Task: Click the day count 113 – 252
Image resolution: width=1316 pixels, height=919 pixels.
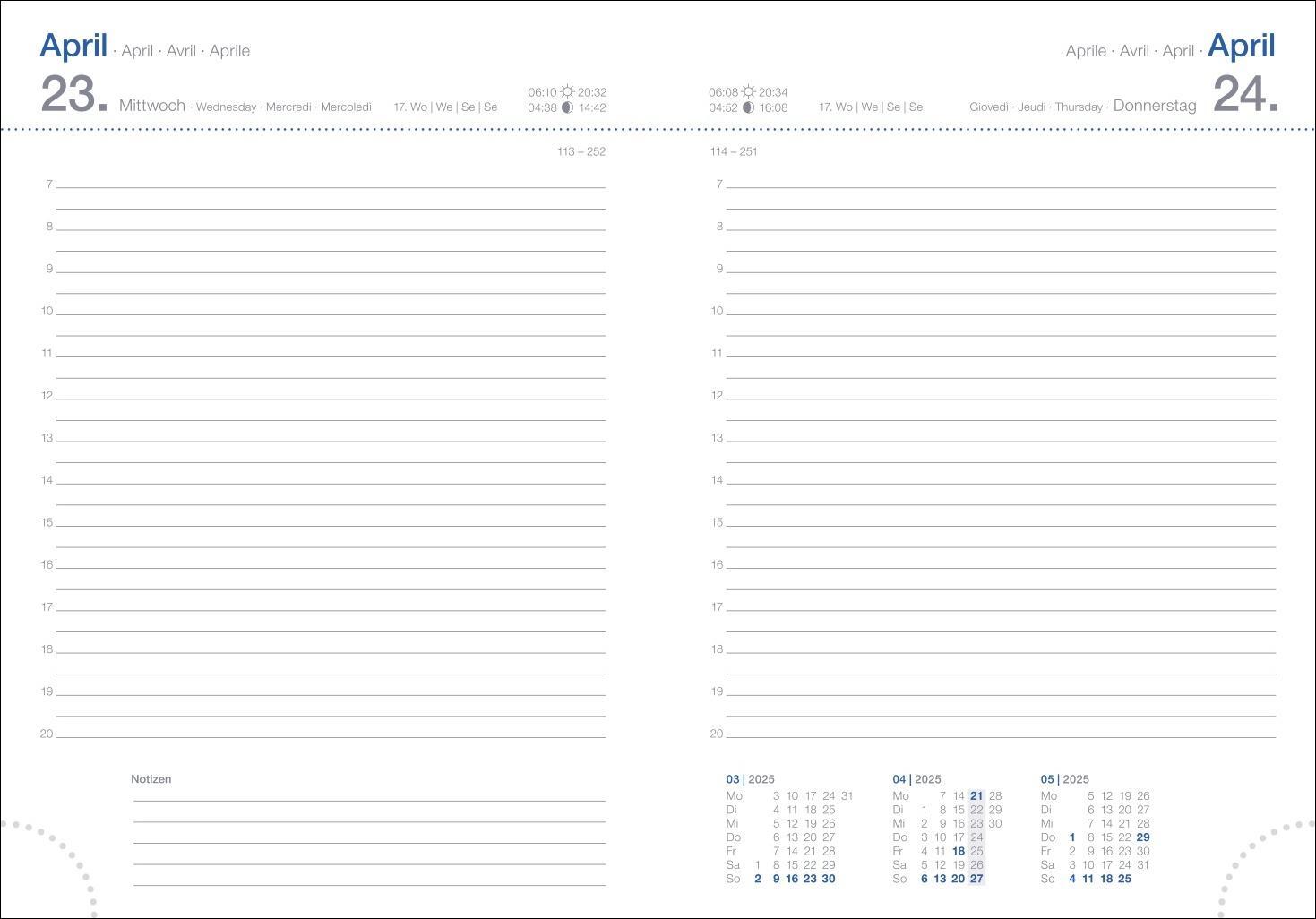Action: point(581,151)
